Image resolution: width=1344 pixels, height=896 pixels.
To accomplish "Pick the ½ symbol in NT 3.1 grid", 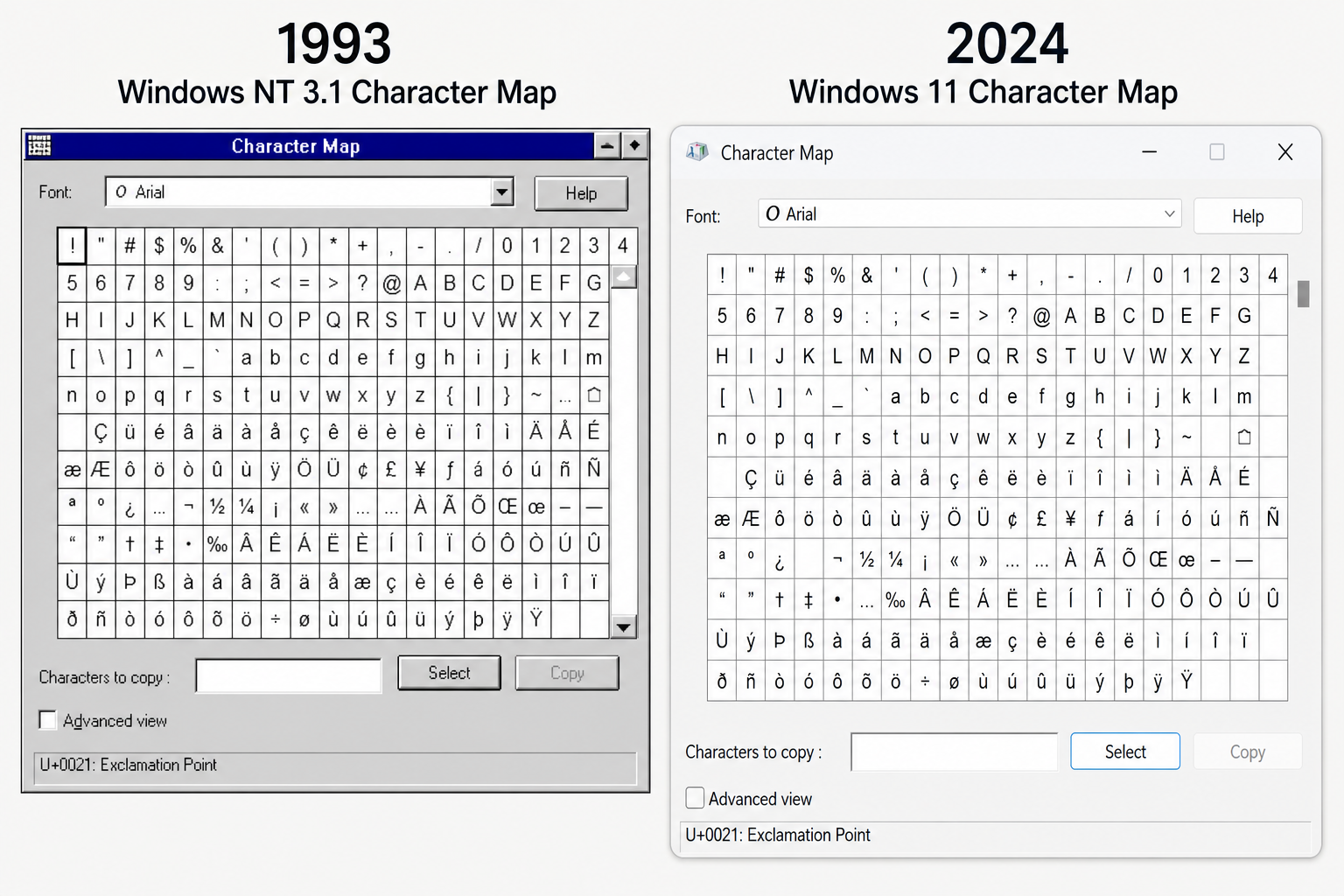I will (217, 507).
